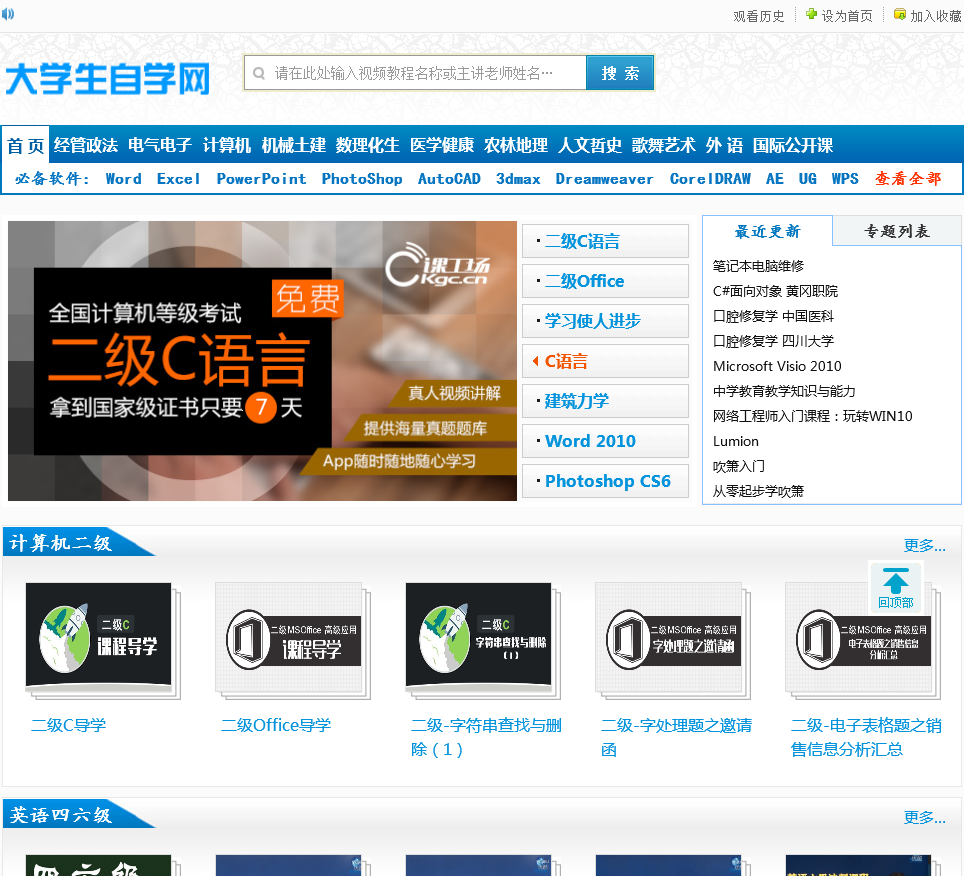Open Lumion entry
The width and height of the screenshot is (964, 876).
click(x=736, y=441)
